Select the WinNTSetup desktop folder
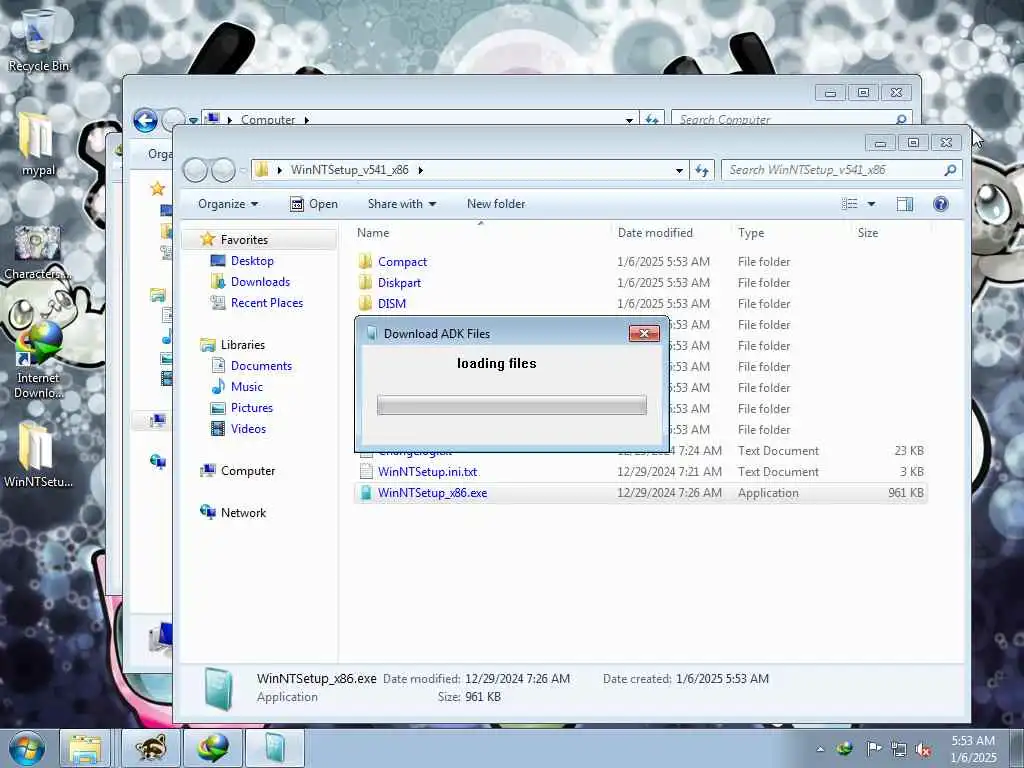 coord(38,456)
